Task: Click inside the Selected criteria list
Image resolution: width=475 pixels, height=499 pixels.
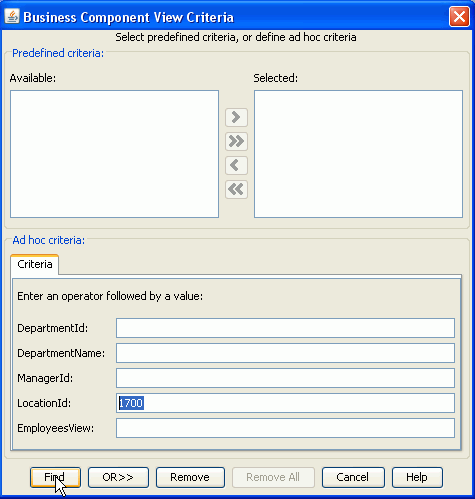Action: 358,154
